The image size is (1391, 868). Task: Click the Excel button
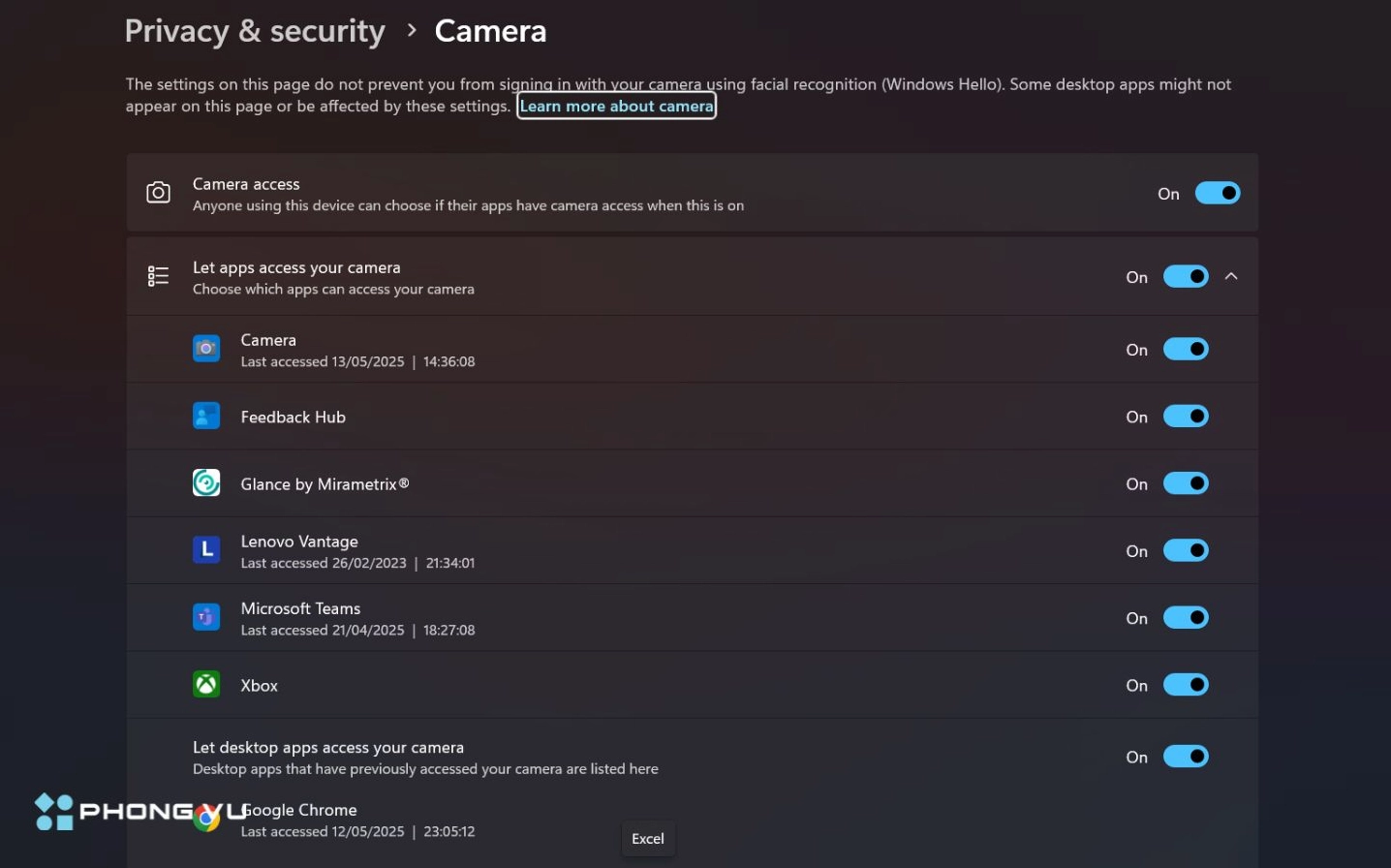click(x=647, y=839)
